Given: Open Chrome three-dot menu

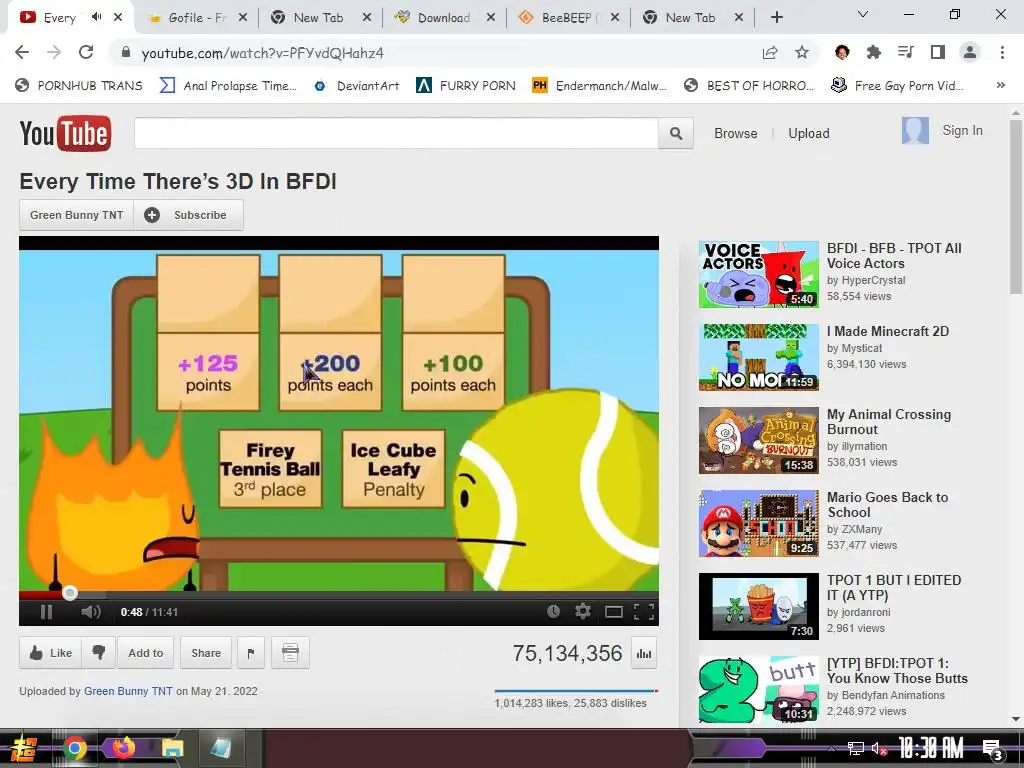Looking at the screenshot, I should pyautogui.click(x=1002, y=52).
